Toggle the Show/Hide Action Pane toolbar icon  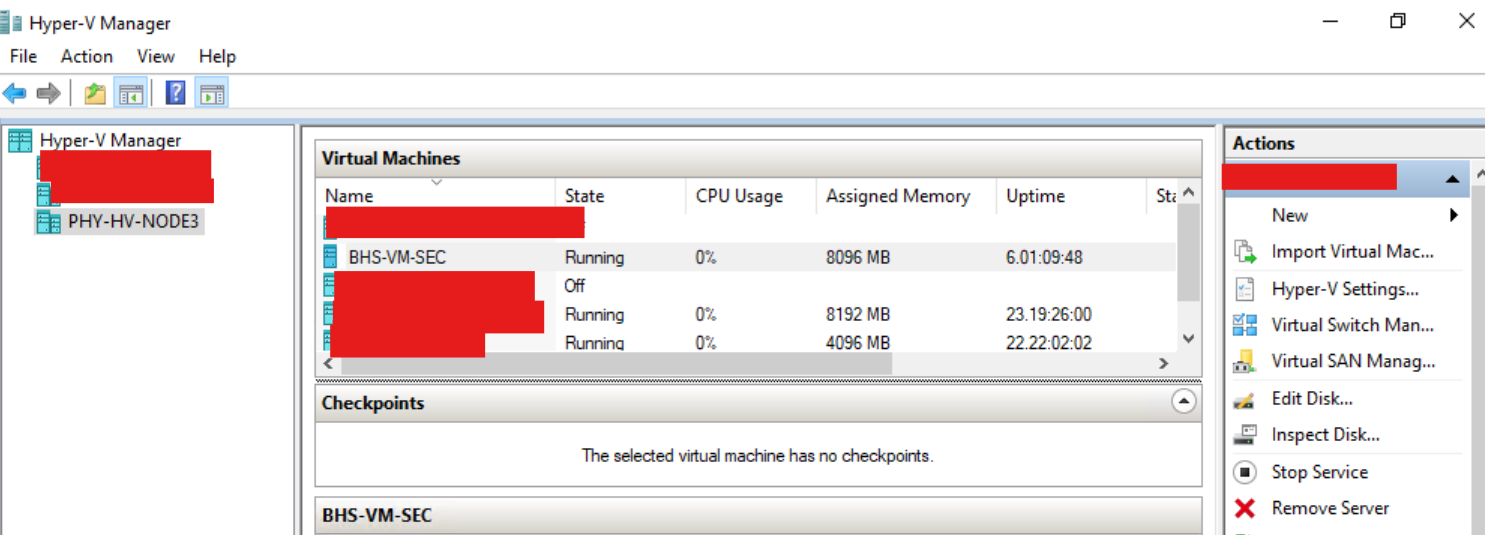(211, 94)
